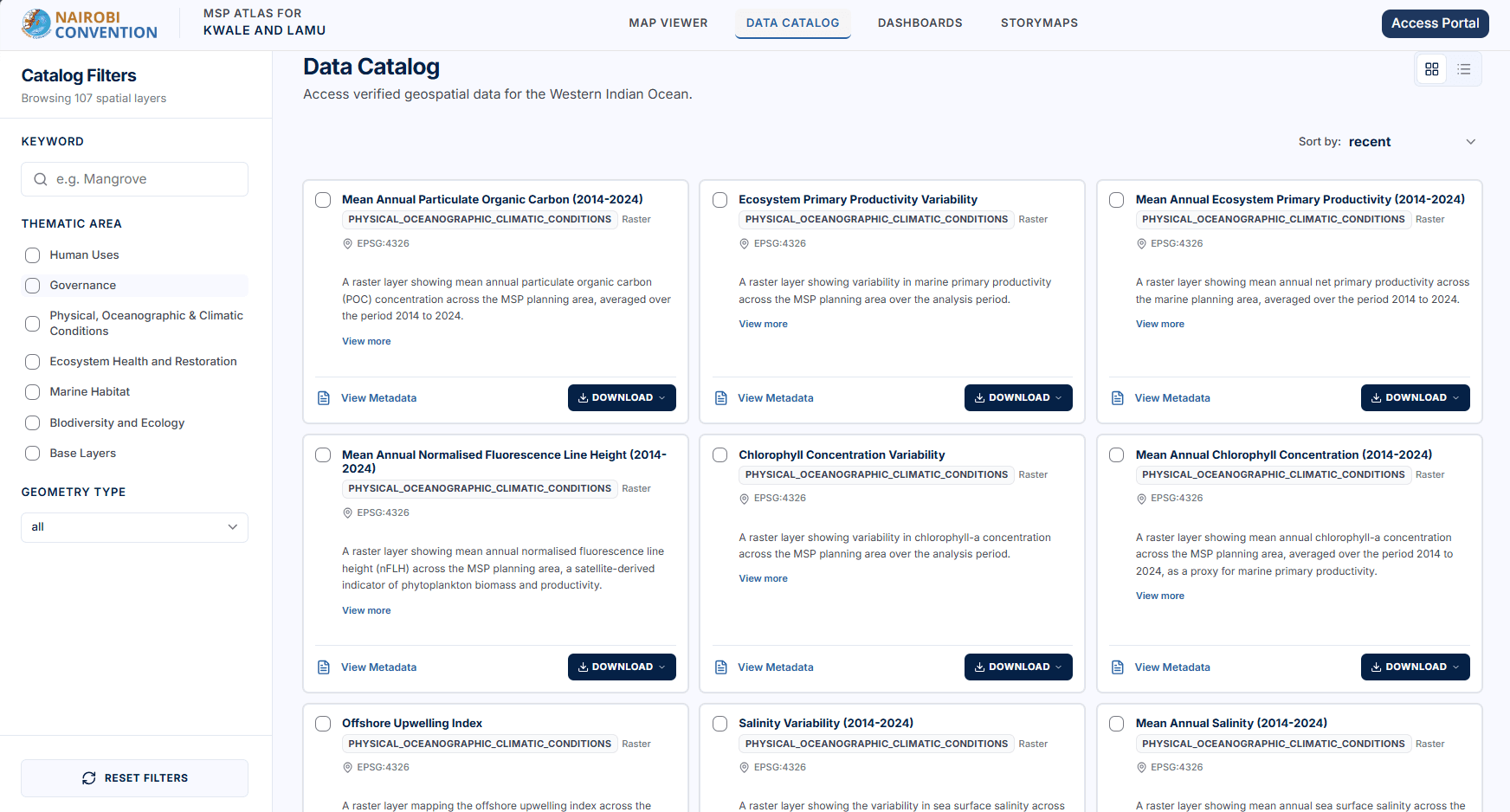Open Download options for Ecosystem Primary Productivity Variability
The height and width of the screenshot is (812, 1510).
(1018, 398)
